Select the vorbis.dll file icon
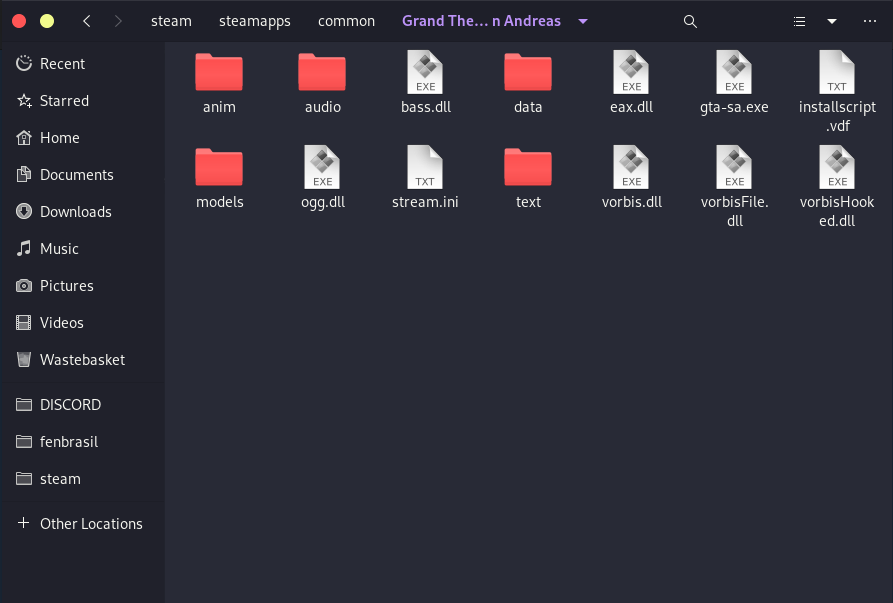Screen dimensions: 893x603 click(x=631, y=167)
